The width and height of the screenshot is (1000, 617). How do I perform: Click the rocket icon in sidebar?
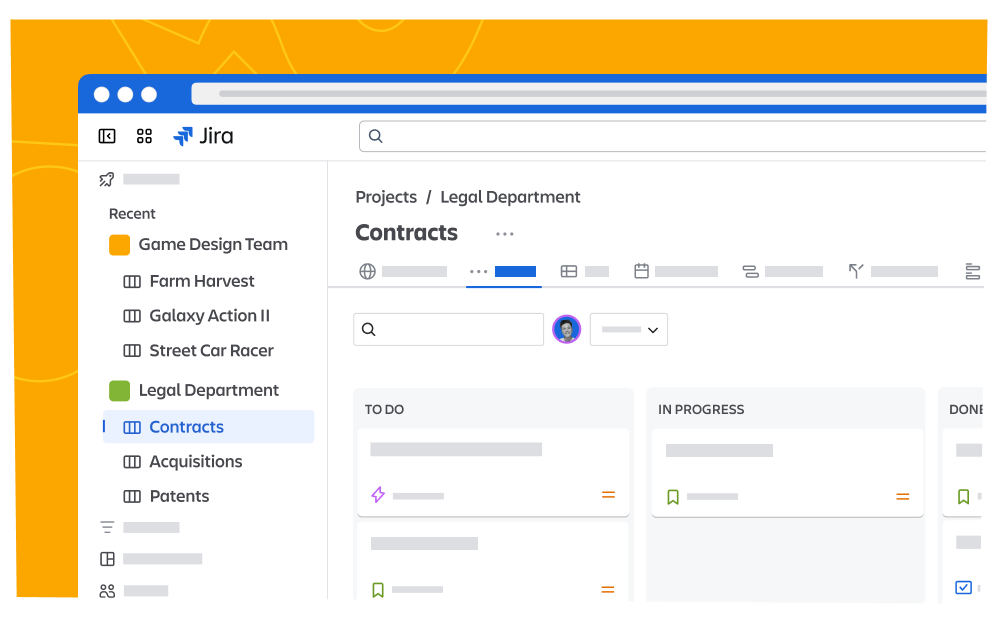(107, 180)
